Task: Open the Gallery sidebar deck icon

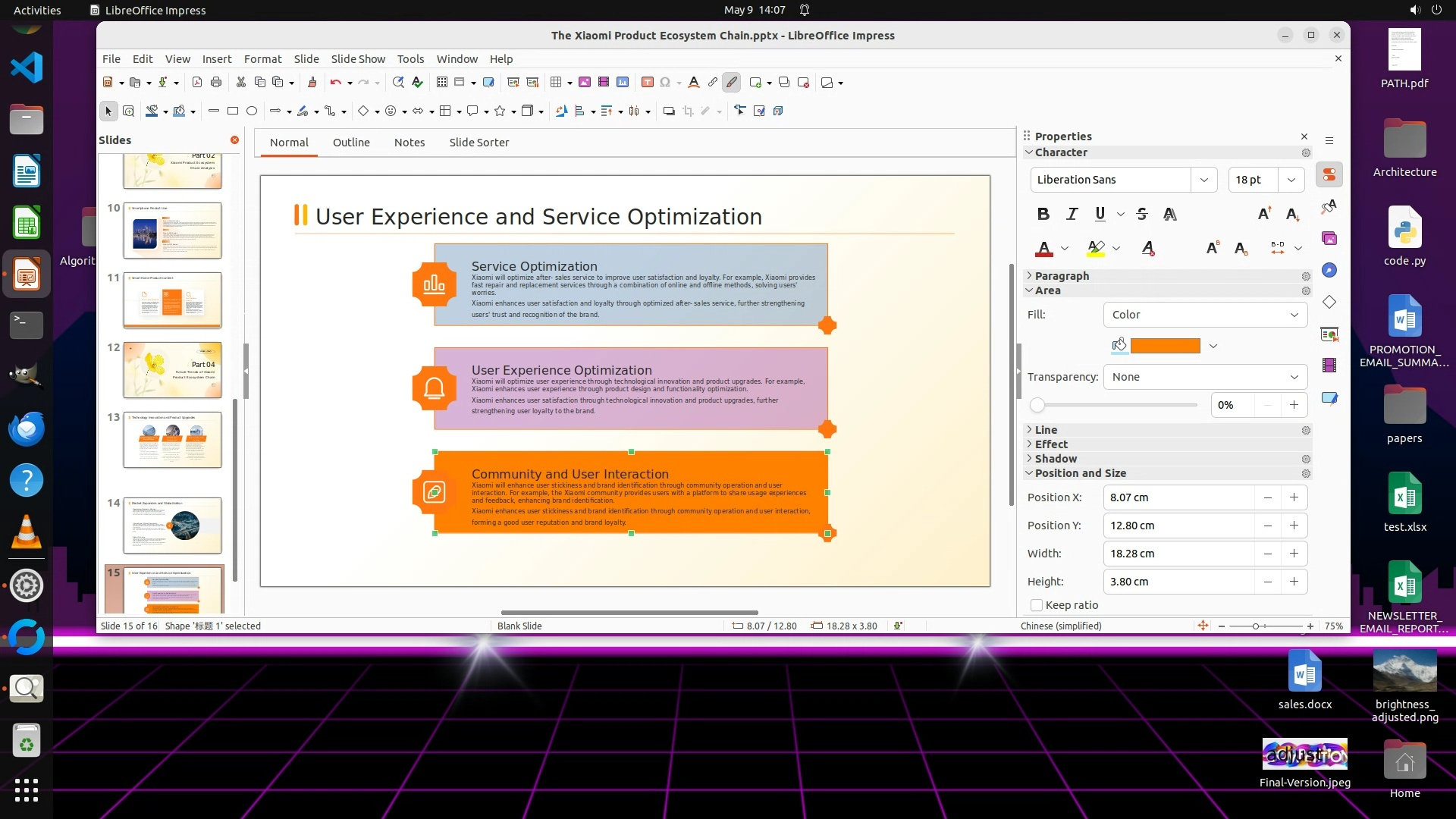Action: [x=1329, y=238]
